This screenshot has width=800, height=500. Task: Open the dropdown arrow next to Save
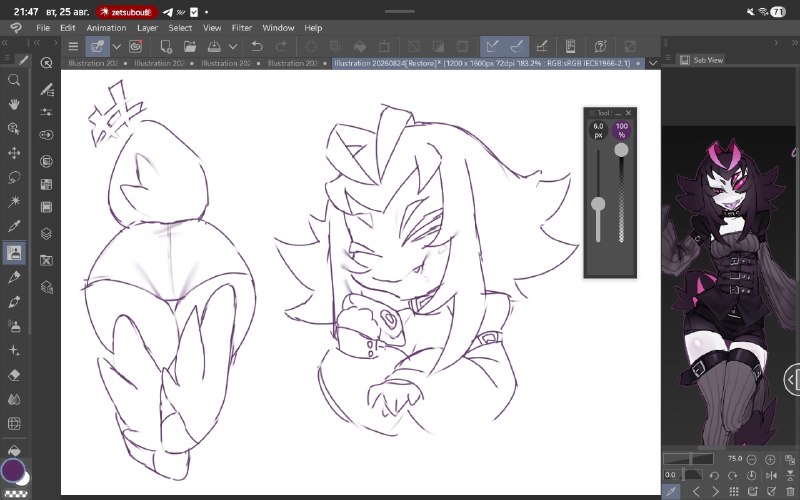point(233,46)
